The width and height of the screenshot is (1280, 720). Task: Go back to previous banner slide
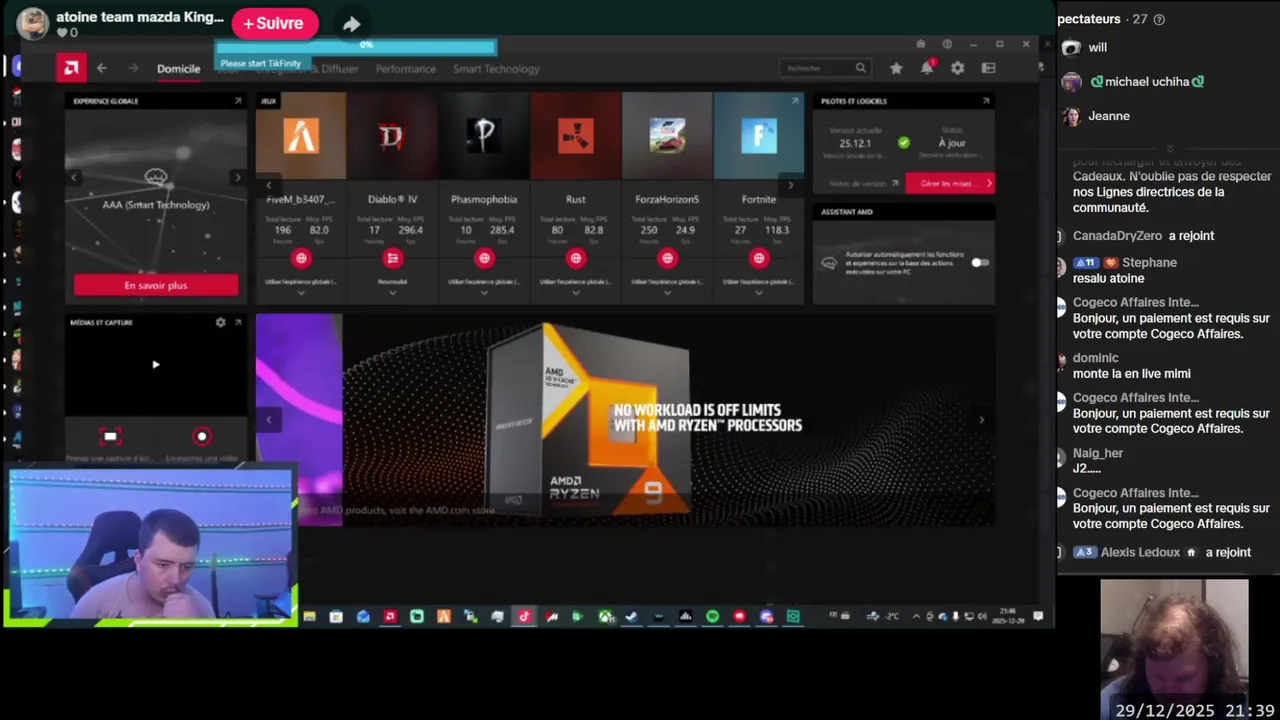point(268,420)
